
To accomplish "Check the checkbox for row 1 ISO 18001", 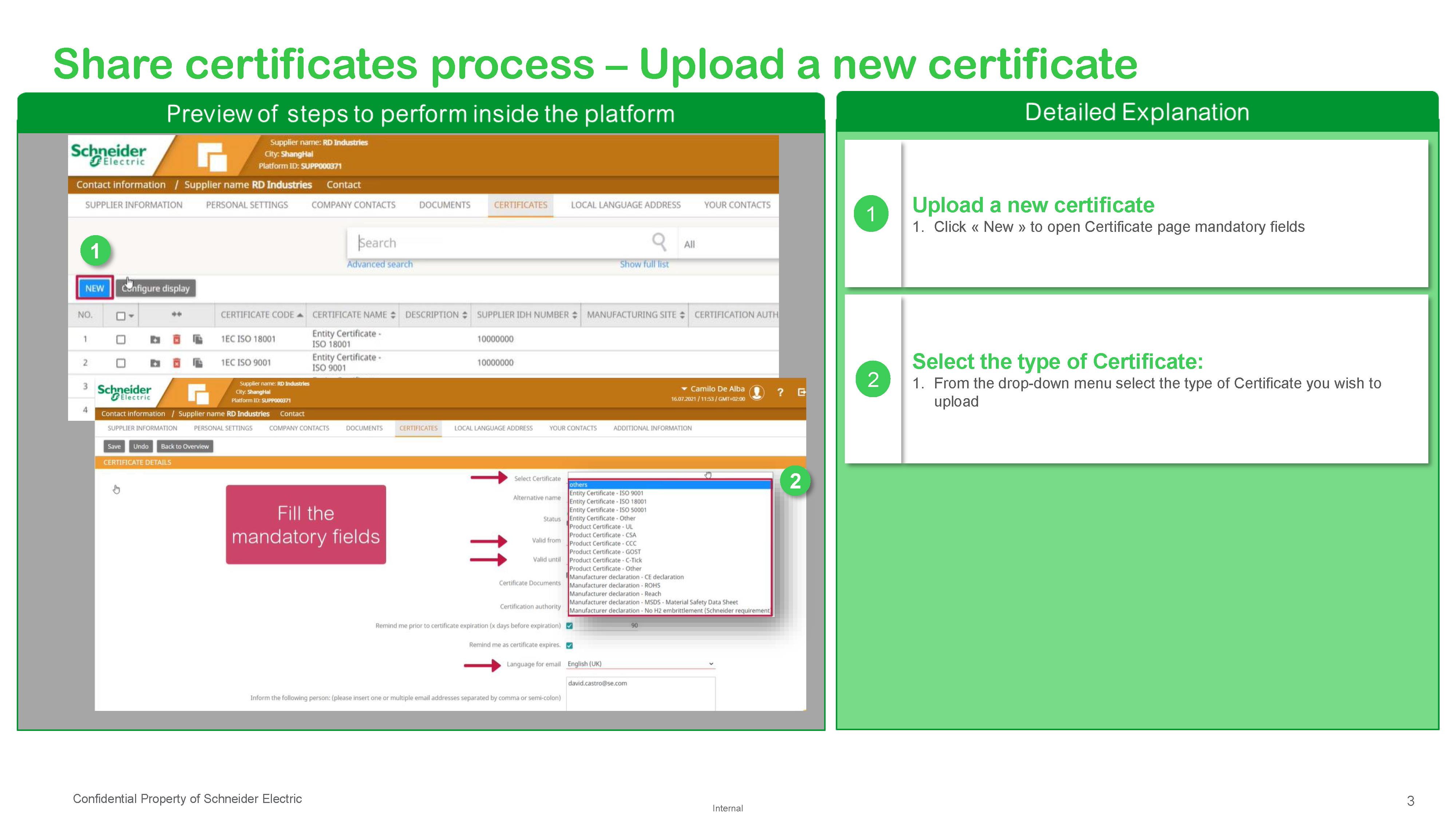I will (120, 339).
